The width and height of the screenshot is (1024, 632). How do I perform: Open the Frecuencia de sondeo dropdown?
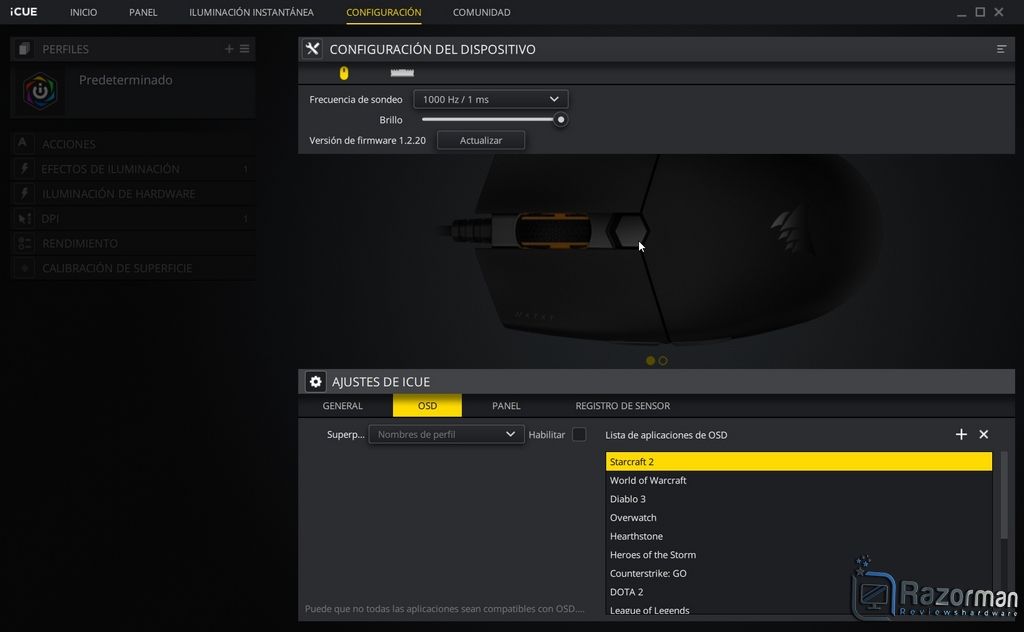490,99
